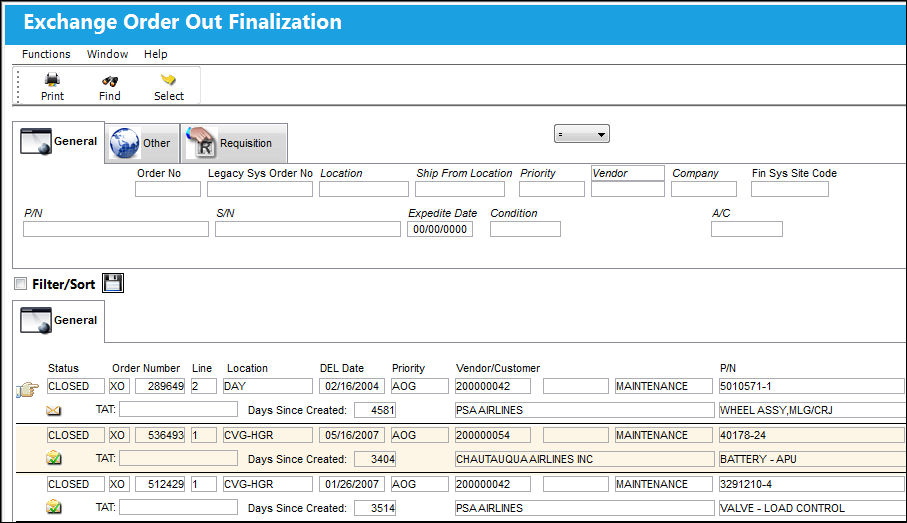
Task: Click the Select toolbar icon
Action: [168, 80]
